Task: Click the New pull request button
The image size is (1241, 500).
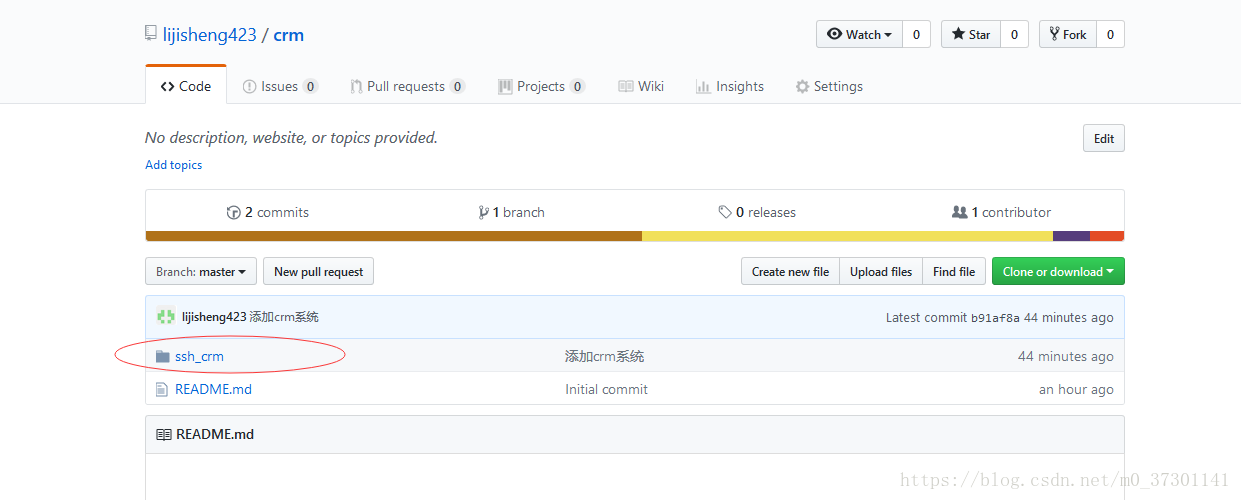Action: (x=319, y=271)
